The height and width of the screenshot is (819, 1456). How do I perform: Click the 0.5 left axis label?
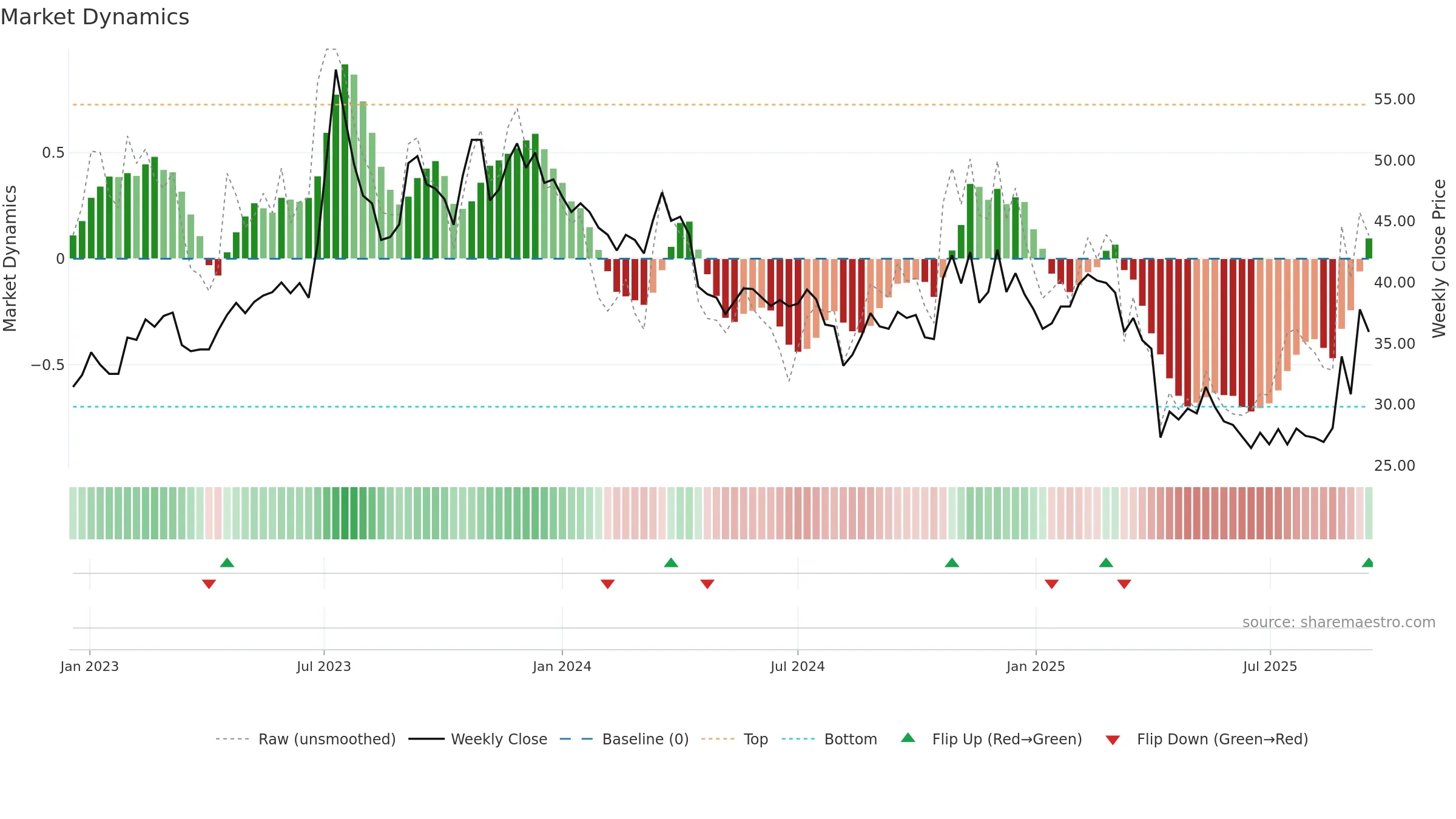click(x=53, y=153)
